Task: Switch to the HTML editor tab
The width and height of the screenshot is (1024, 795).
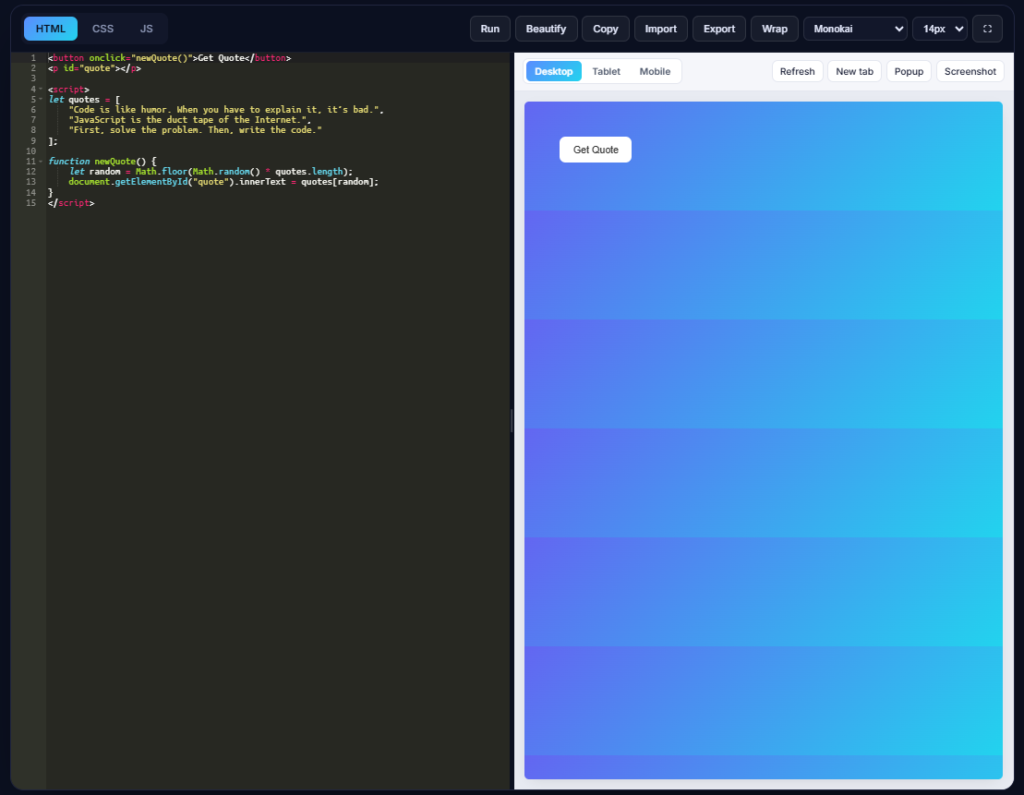Action: coord(50,29)
